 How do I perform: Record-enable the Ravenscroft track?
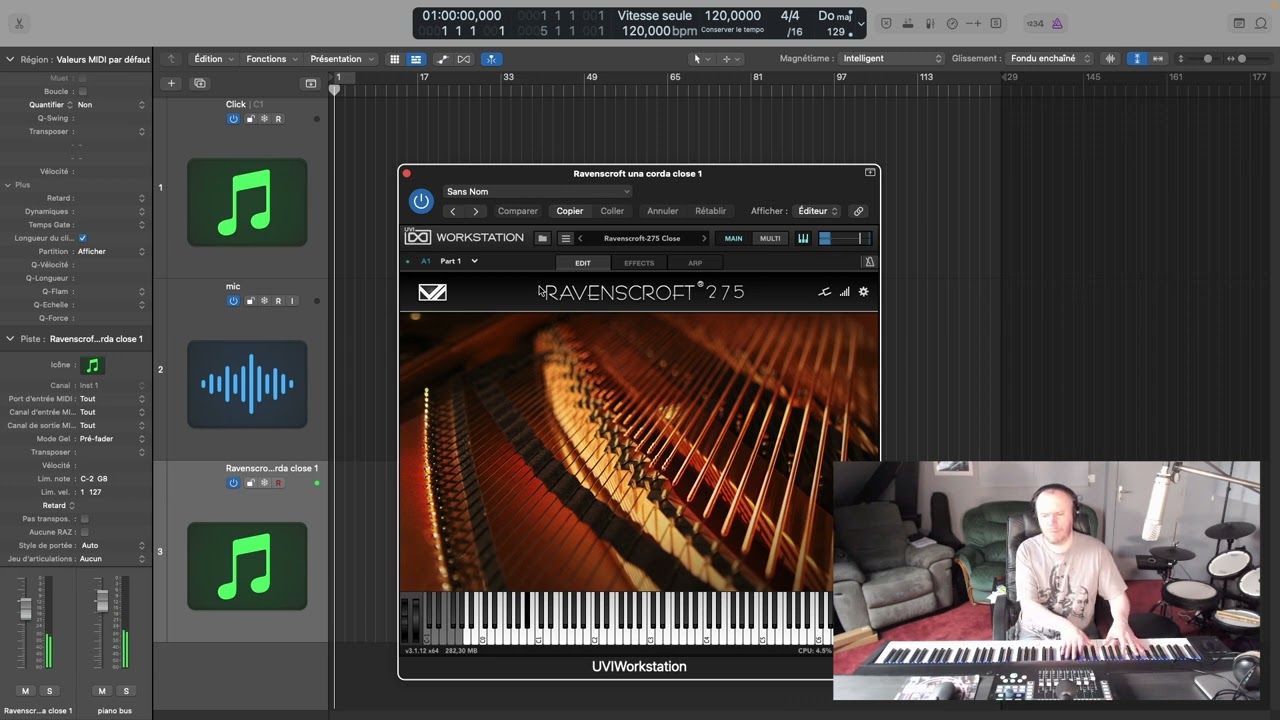278,483
